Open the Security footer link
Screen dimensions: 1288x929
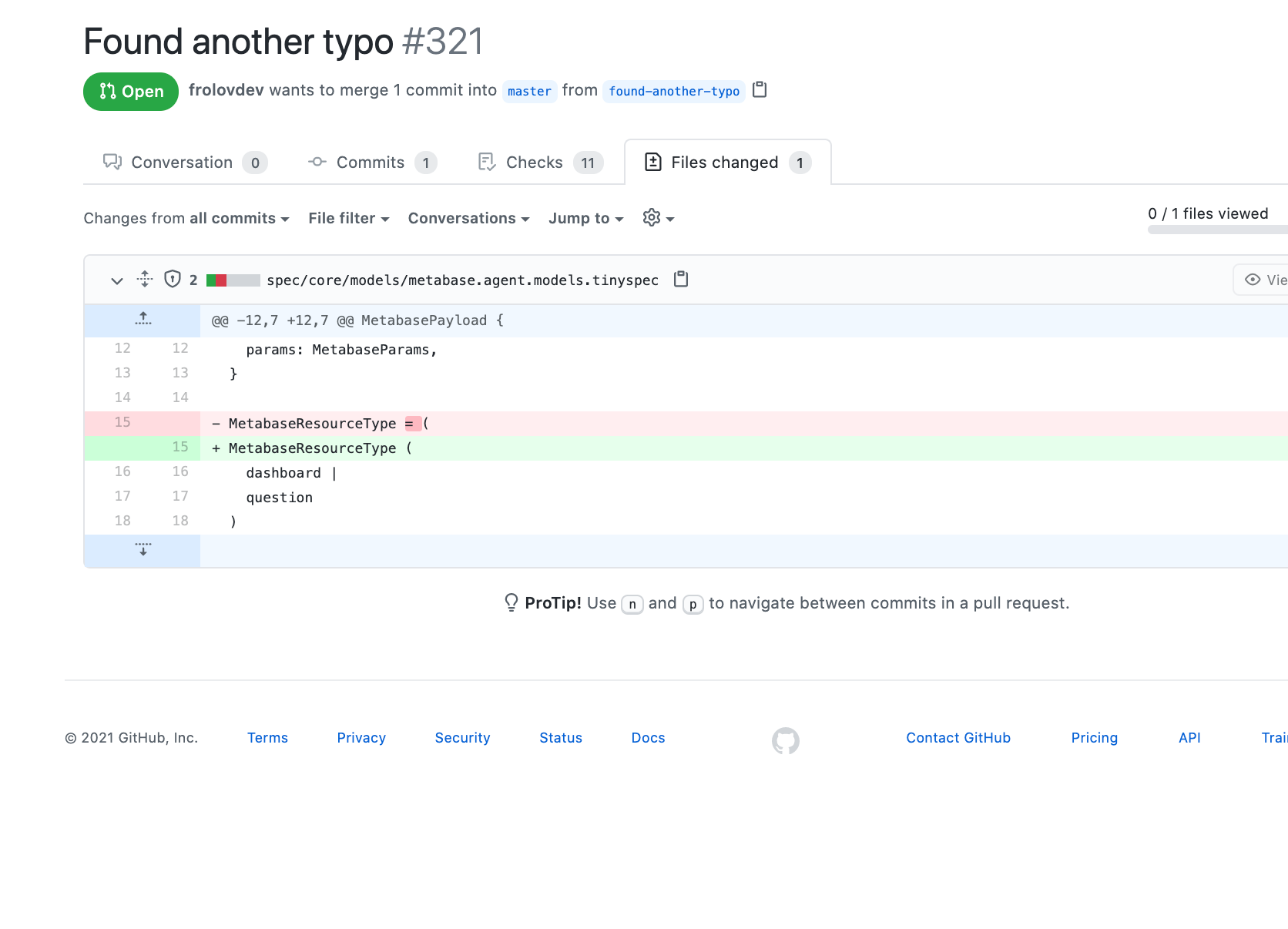[462, 738]
